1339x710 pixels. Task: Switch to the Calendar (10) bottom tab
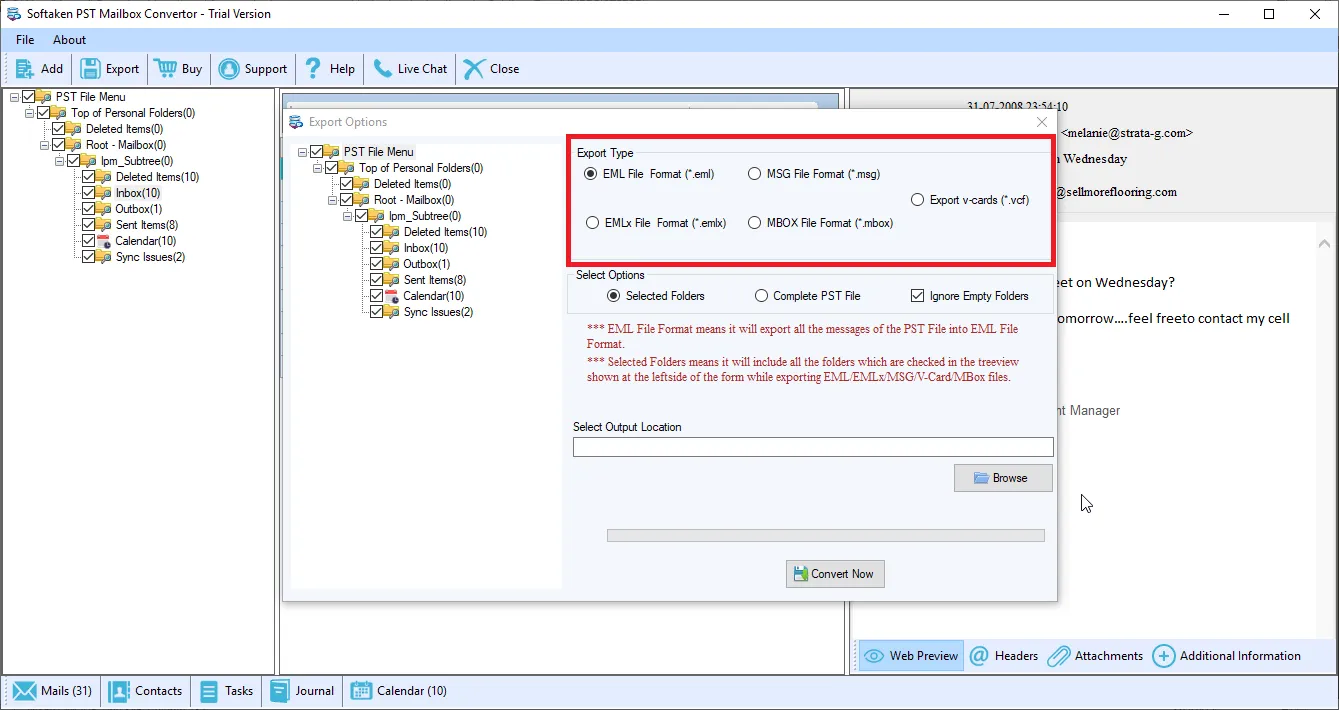tap(398, 691)
